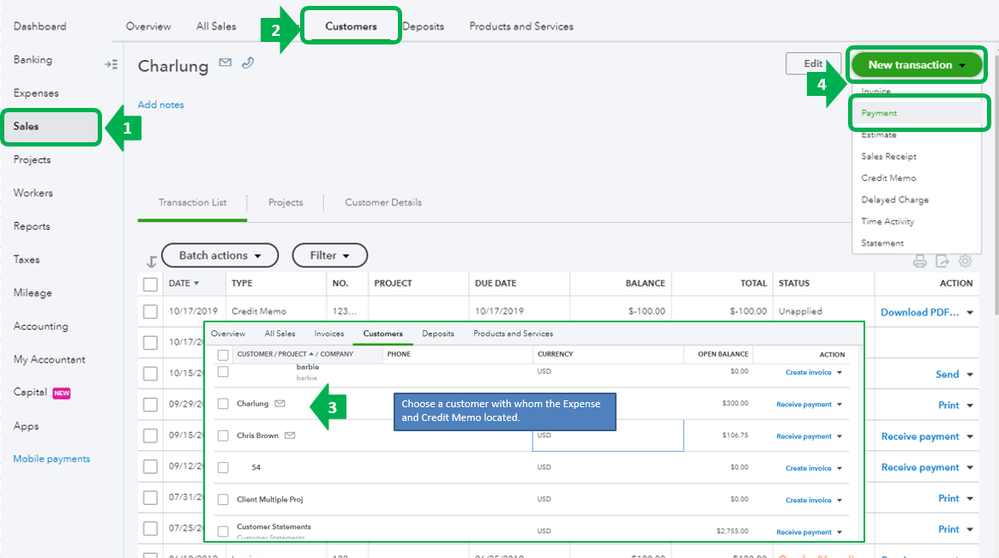
Task: Tick the customer list header checkbox
Action: 223,355
